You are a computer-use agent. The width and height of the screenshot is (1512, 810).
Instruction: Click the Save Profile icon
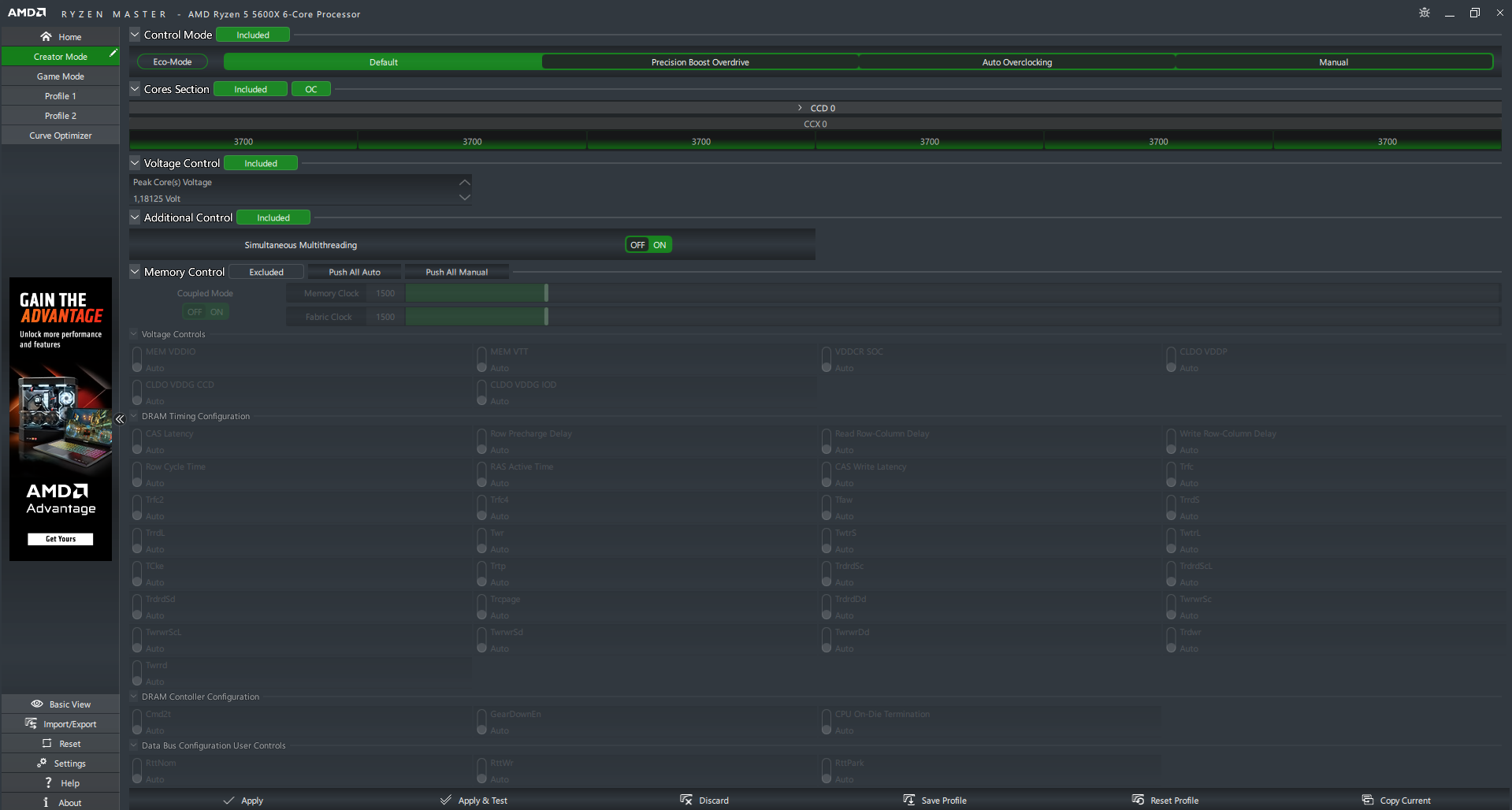(x=908, y=800)
